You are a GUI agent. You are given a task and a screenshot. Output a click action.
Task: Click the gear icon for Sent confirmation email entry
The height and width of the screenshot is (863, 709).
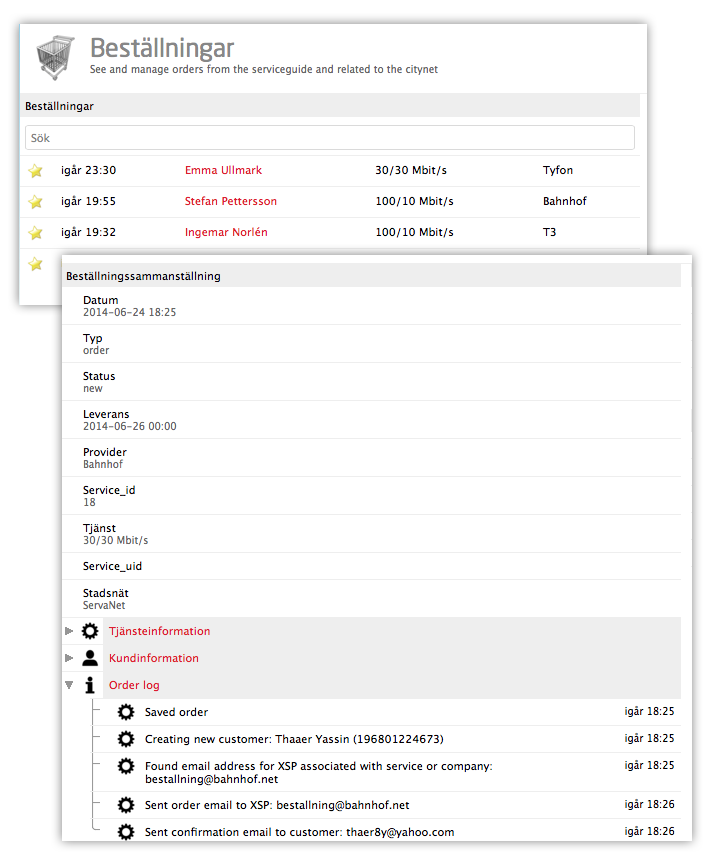(x=125, y=832)
